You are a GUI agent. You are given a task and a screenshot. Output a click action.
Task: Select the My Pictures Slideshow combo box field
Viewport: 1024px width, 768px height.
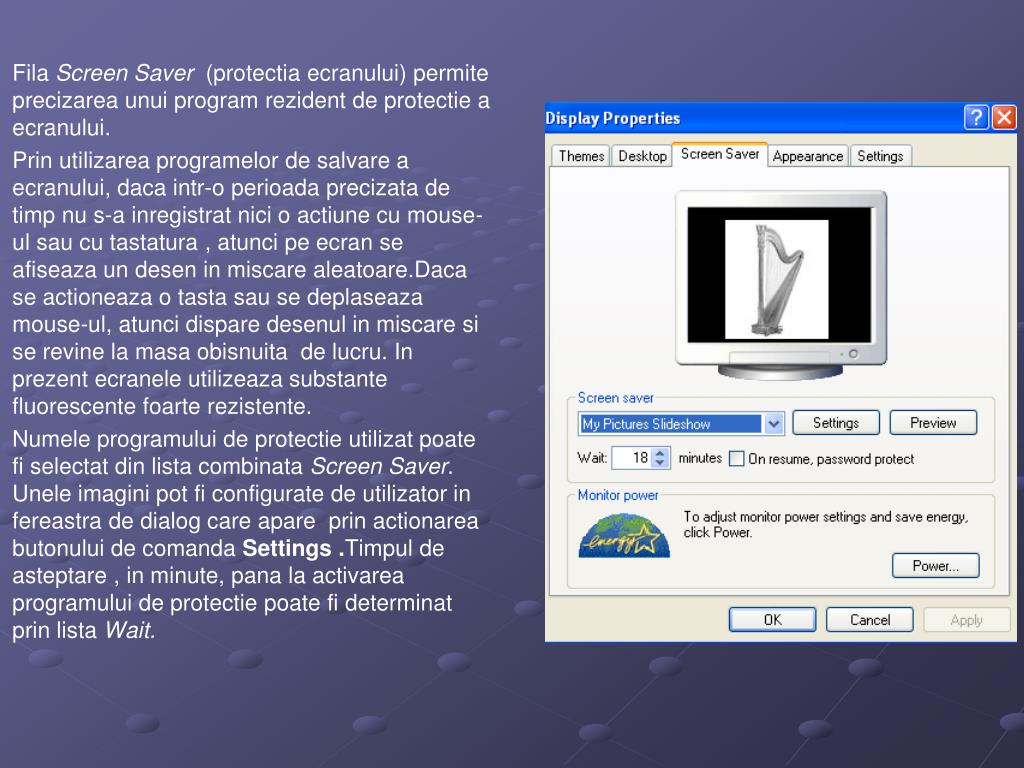(680, 424)
